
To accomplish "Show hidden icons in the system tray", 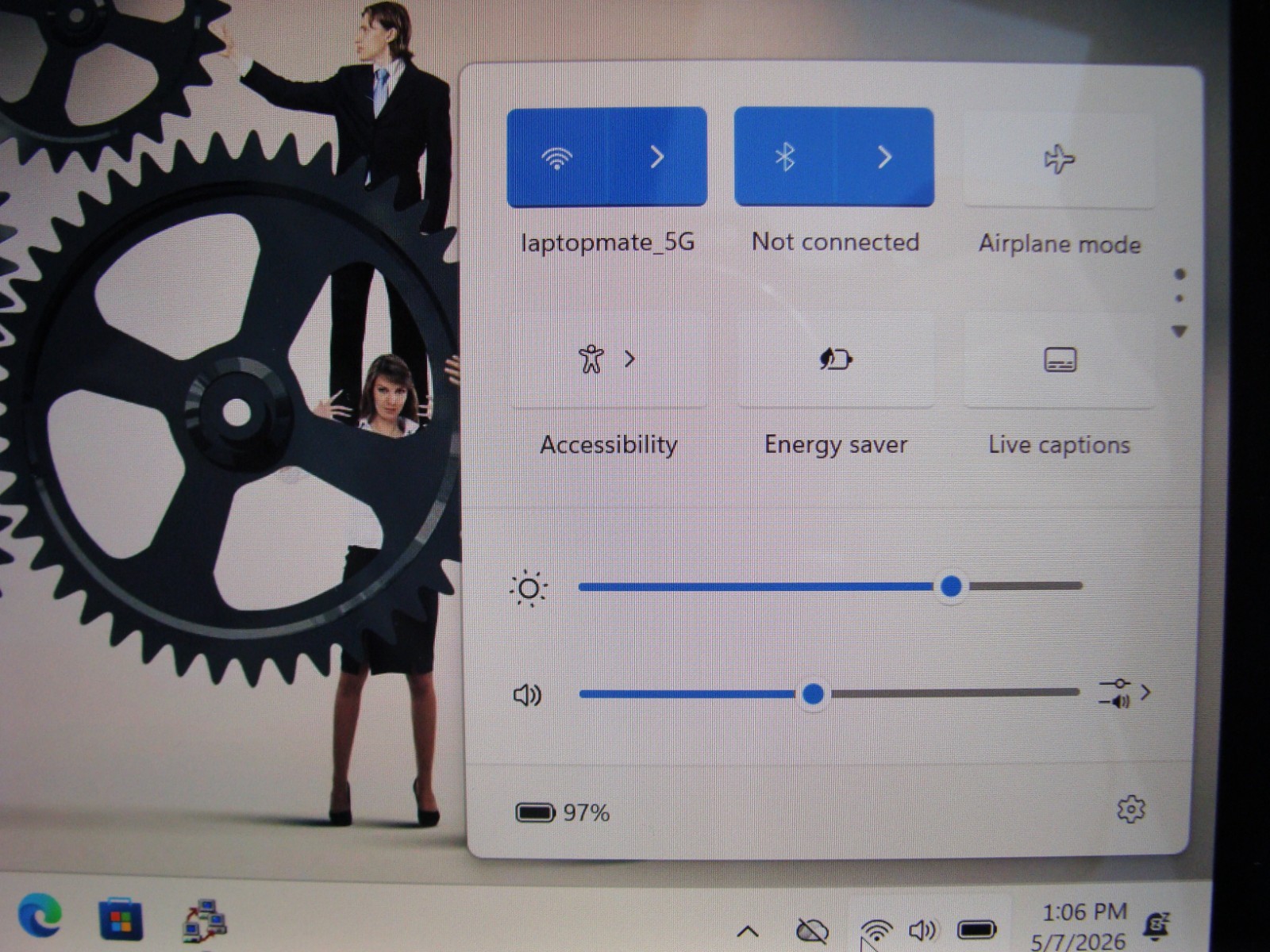I will (748, 931).
